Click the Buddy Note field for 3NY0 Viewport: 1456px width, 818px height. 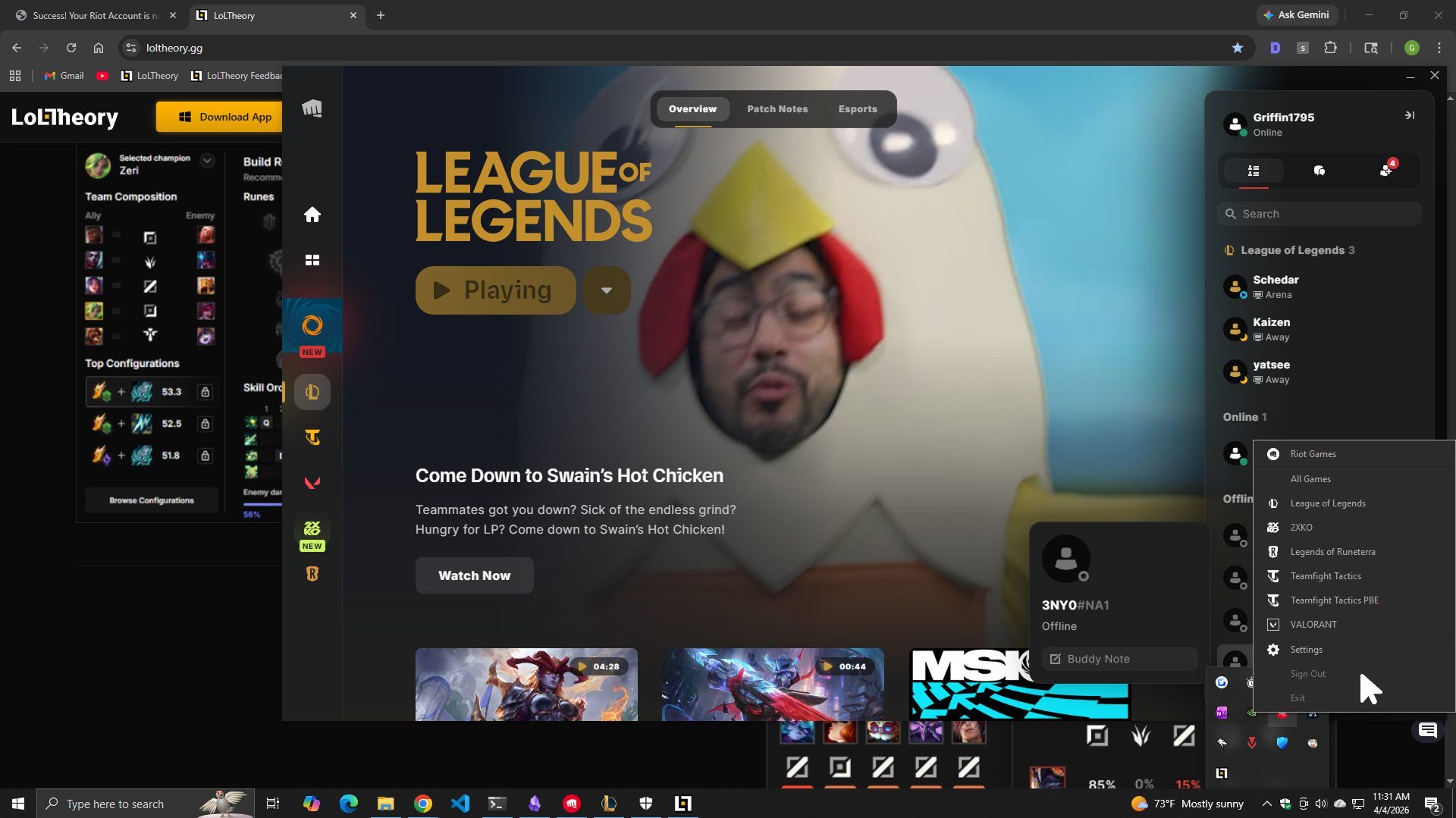pyautogui.click(x=1119, y=658)
